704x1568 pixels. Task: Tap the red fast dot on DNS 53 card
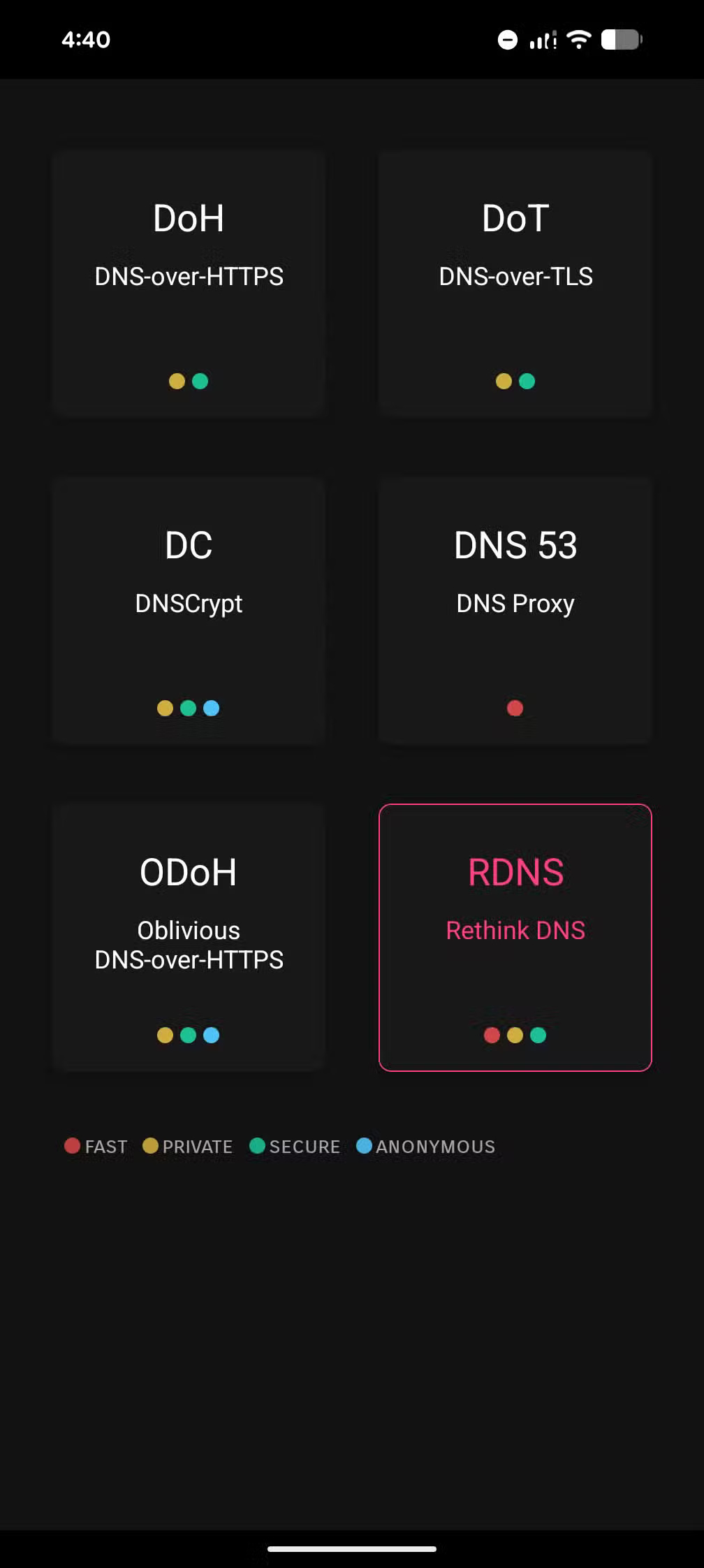(x=515, y=708)
